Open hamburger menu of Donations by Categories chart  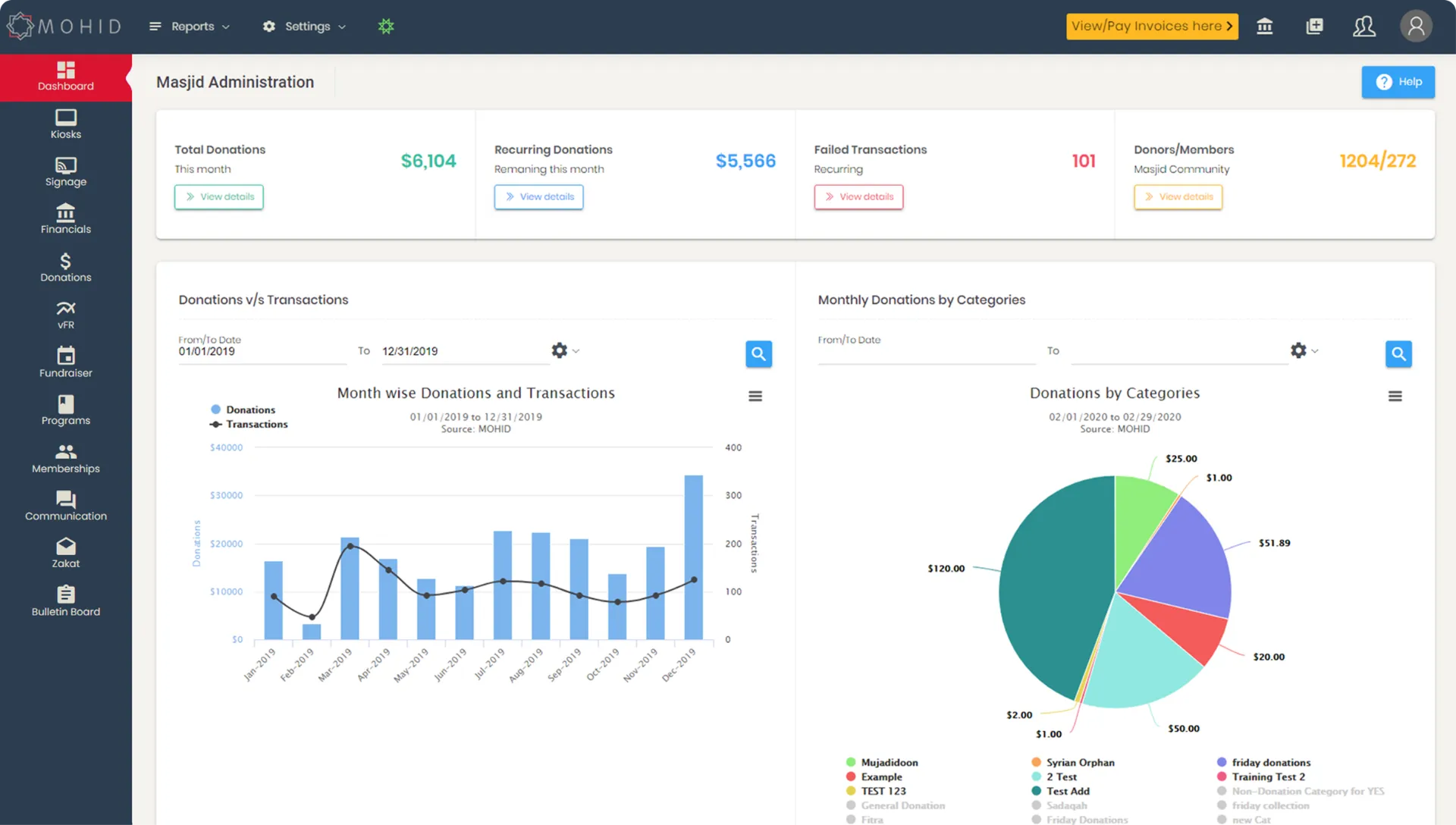click(1395, 396)
